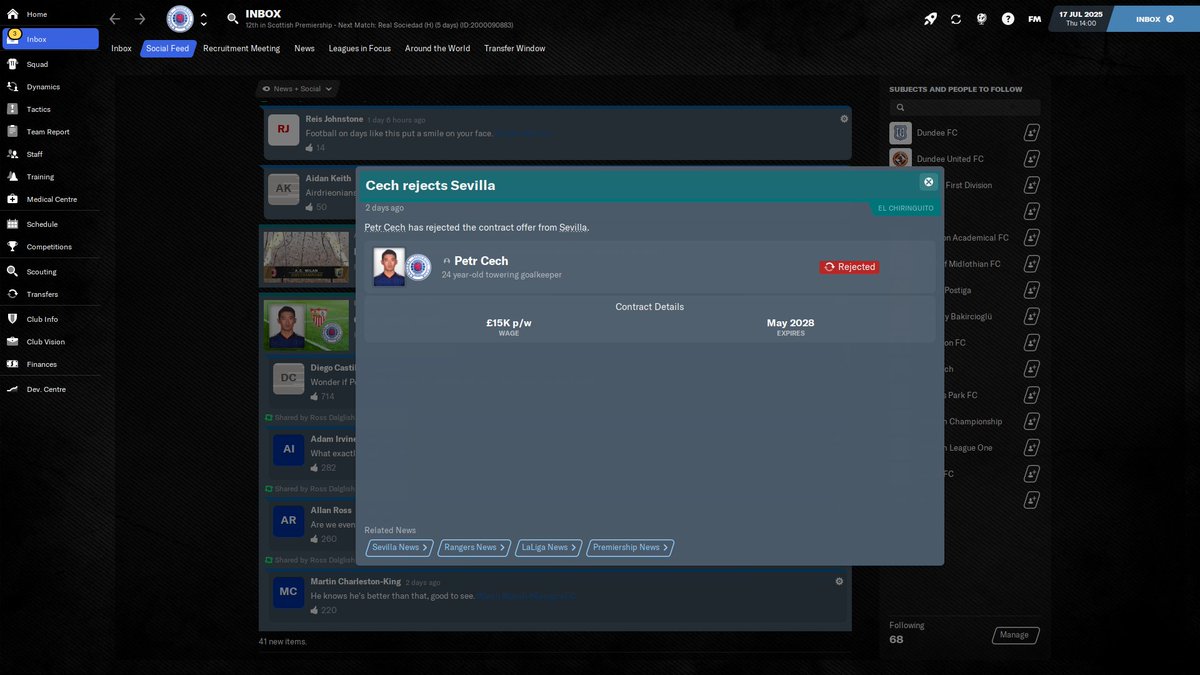
Task: Click the rocket icon in the top toolbar
Action: (930, 18)
